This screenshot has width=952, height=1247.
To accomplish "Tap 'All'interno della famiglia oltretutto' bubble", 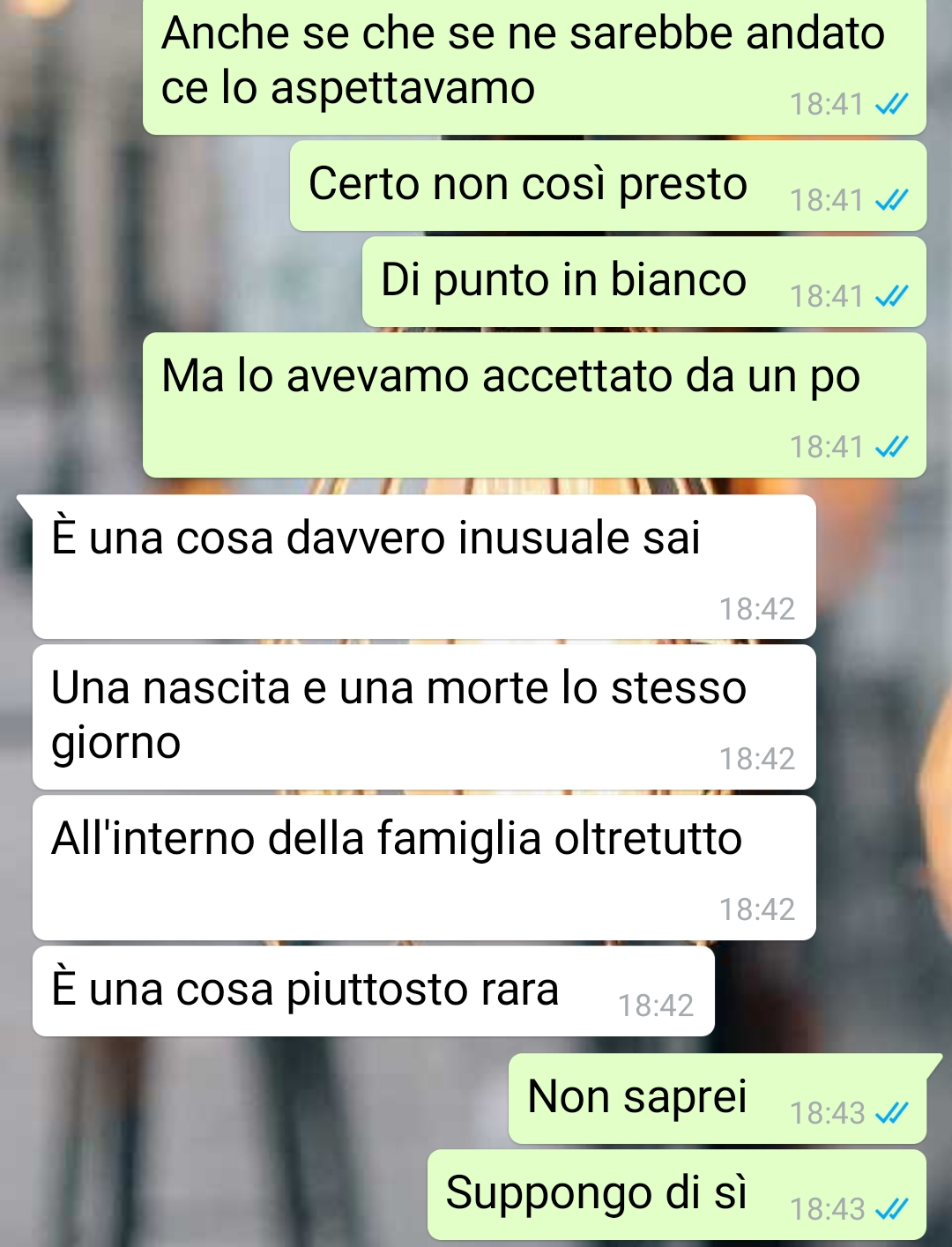I will (424, 868).
